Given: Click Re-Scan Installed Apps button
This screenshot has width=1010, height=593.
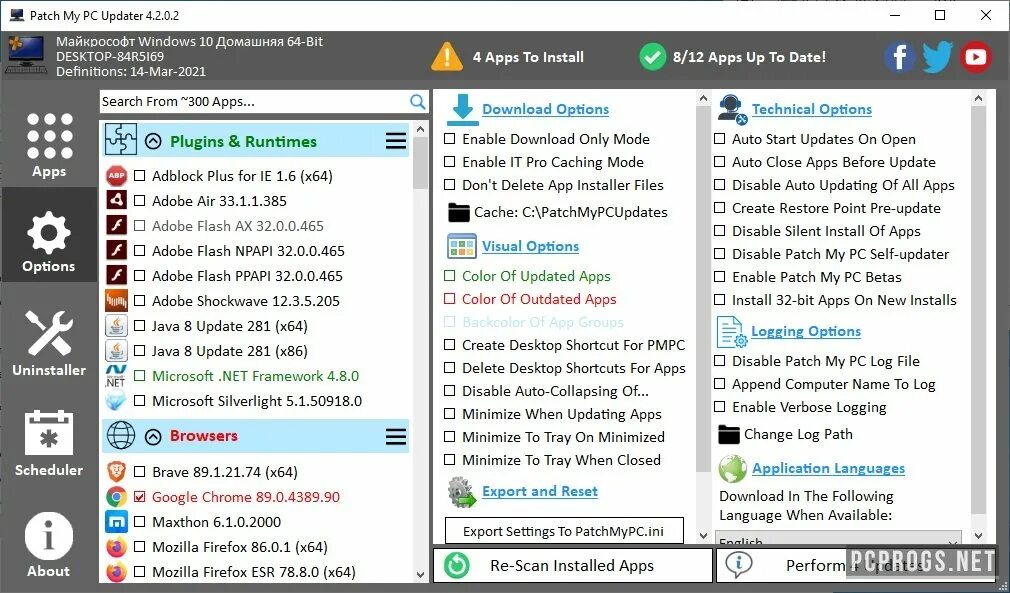Looking at the screenshot, I should point(573,565).
